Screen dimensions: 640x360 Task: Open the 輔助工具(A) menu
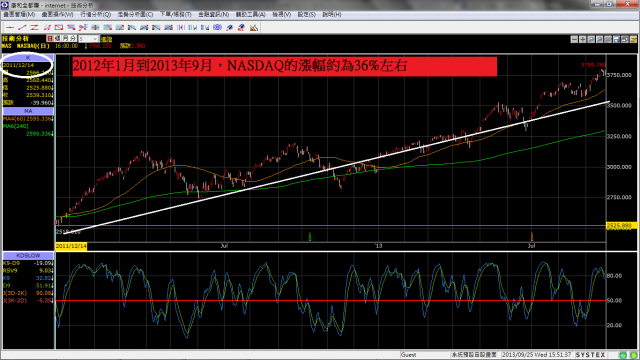click(251, 14)
